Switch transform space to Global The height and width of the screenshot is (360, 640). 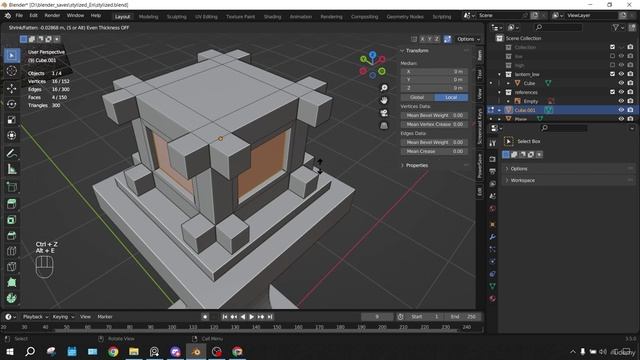pyautogui.click(x=417, y=97)
